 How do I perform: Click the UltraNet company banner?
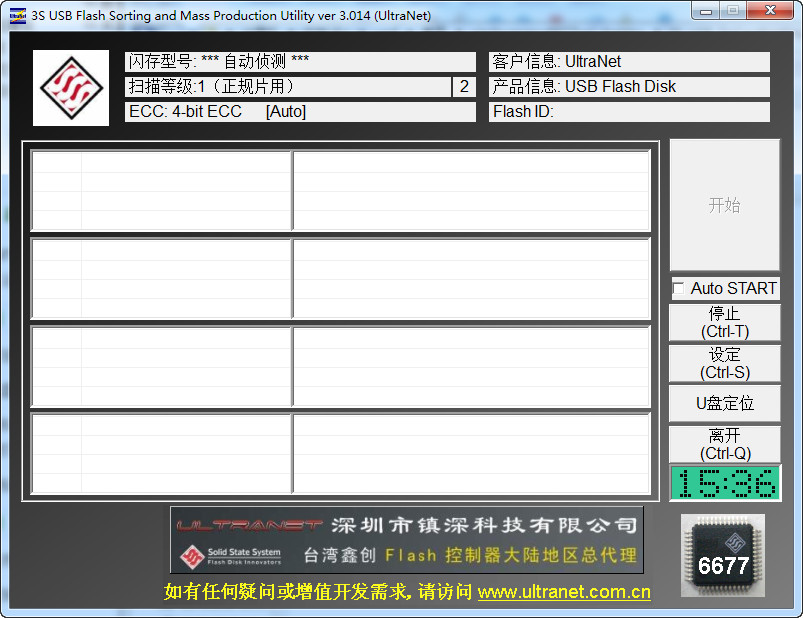click(x=407, y=540)
